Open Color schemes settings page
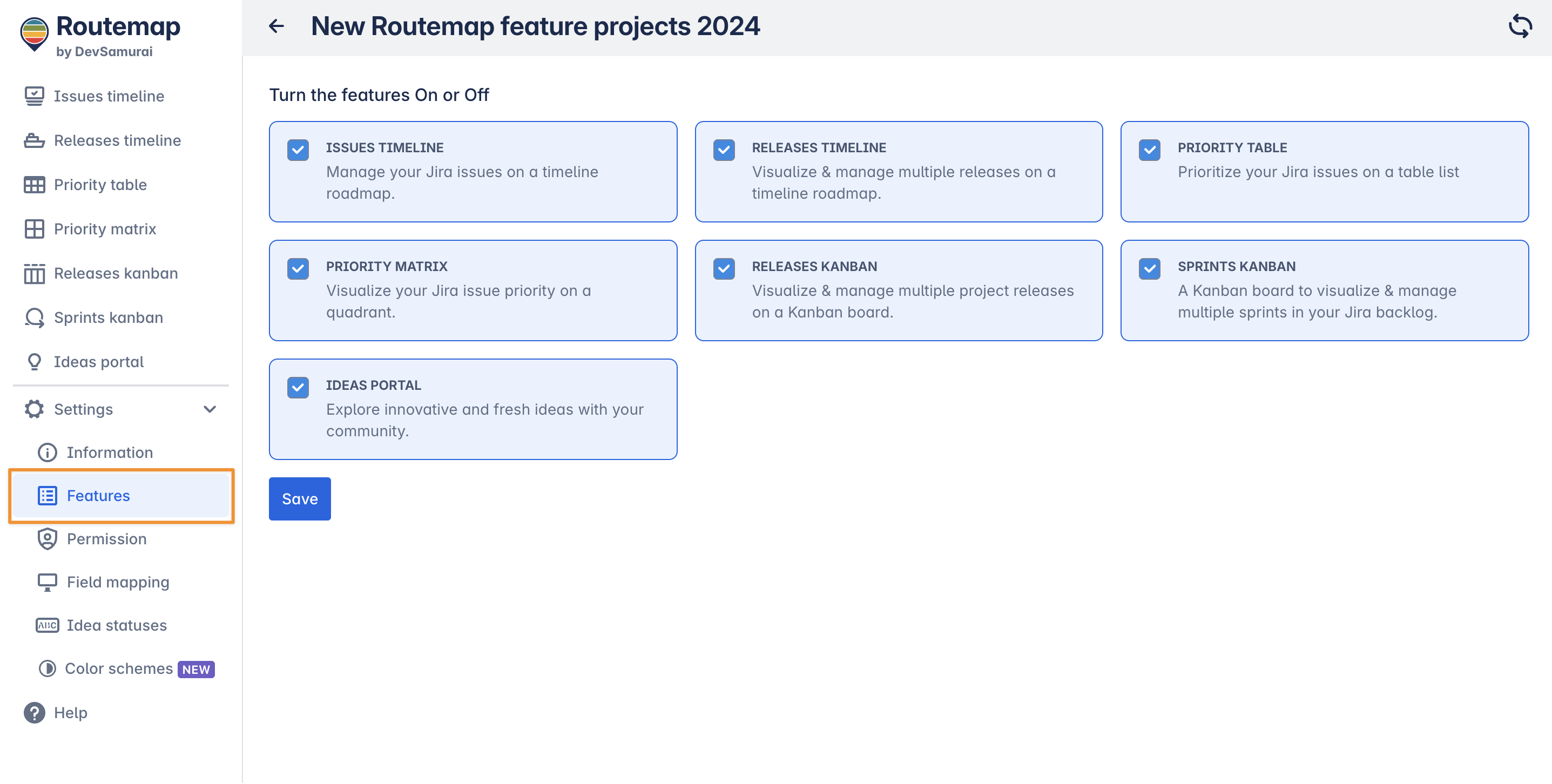This screenshot has width=1552, height=784. tap(119, 669)
